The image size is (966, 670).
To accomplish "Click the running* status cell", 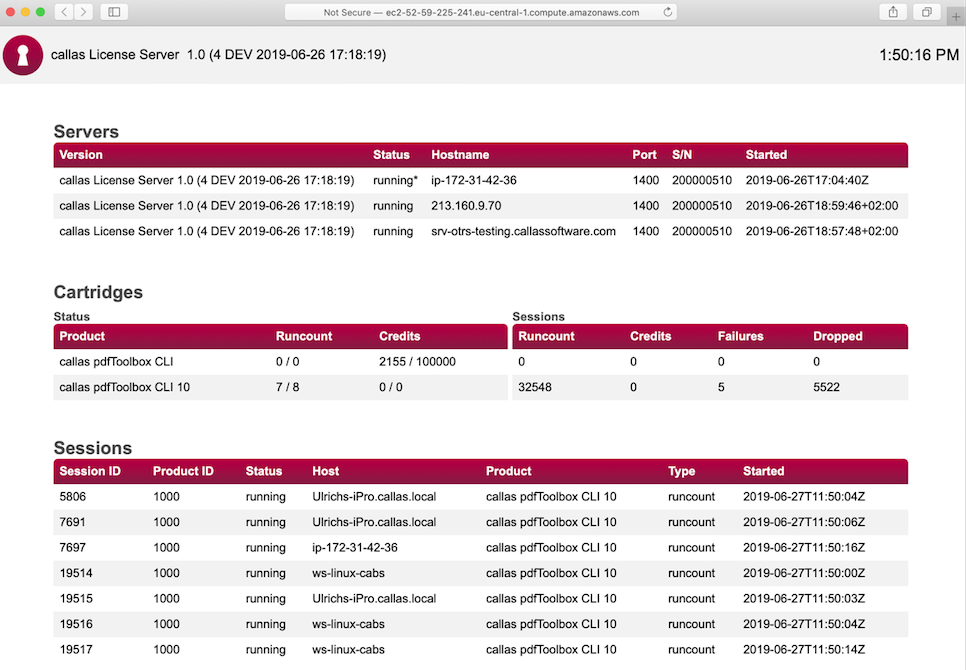I will point(395,180).
